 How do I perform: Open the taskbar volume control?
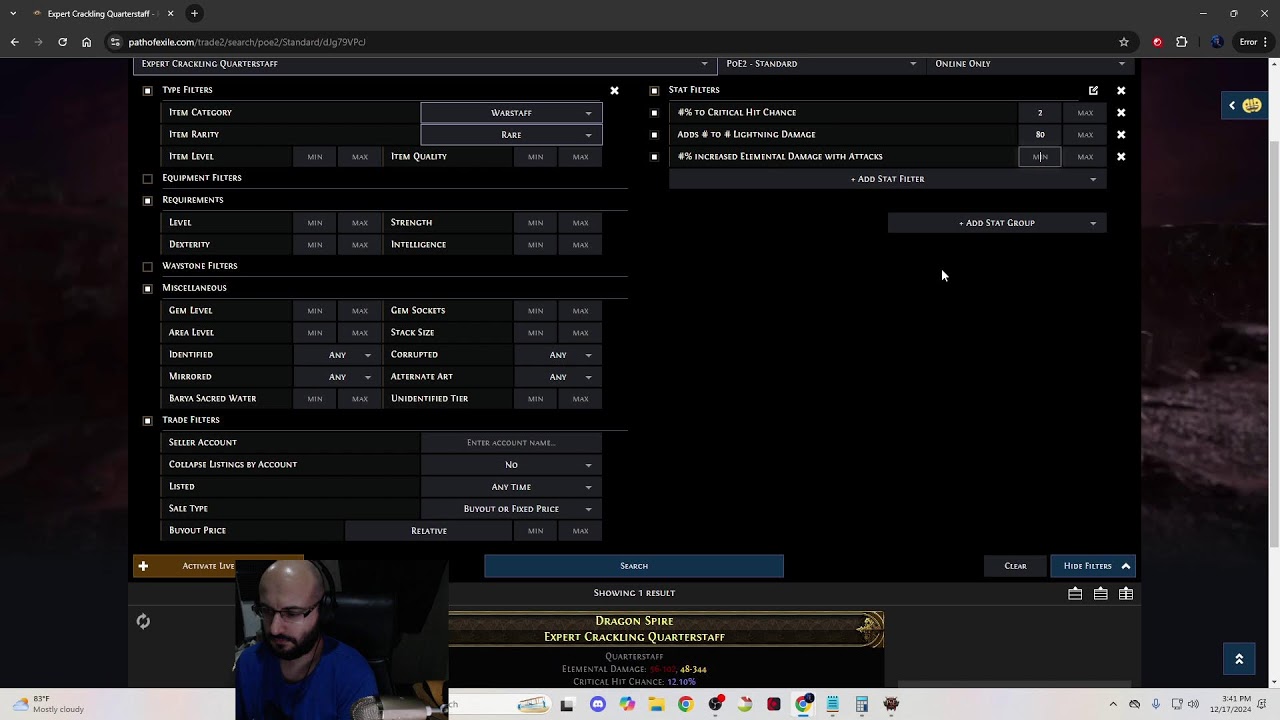point(1193,704)
